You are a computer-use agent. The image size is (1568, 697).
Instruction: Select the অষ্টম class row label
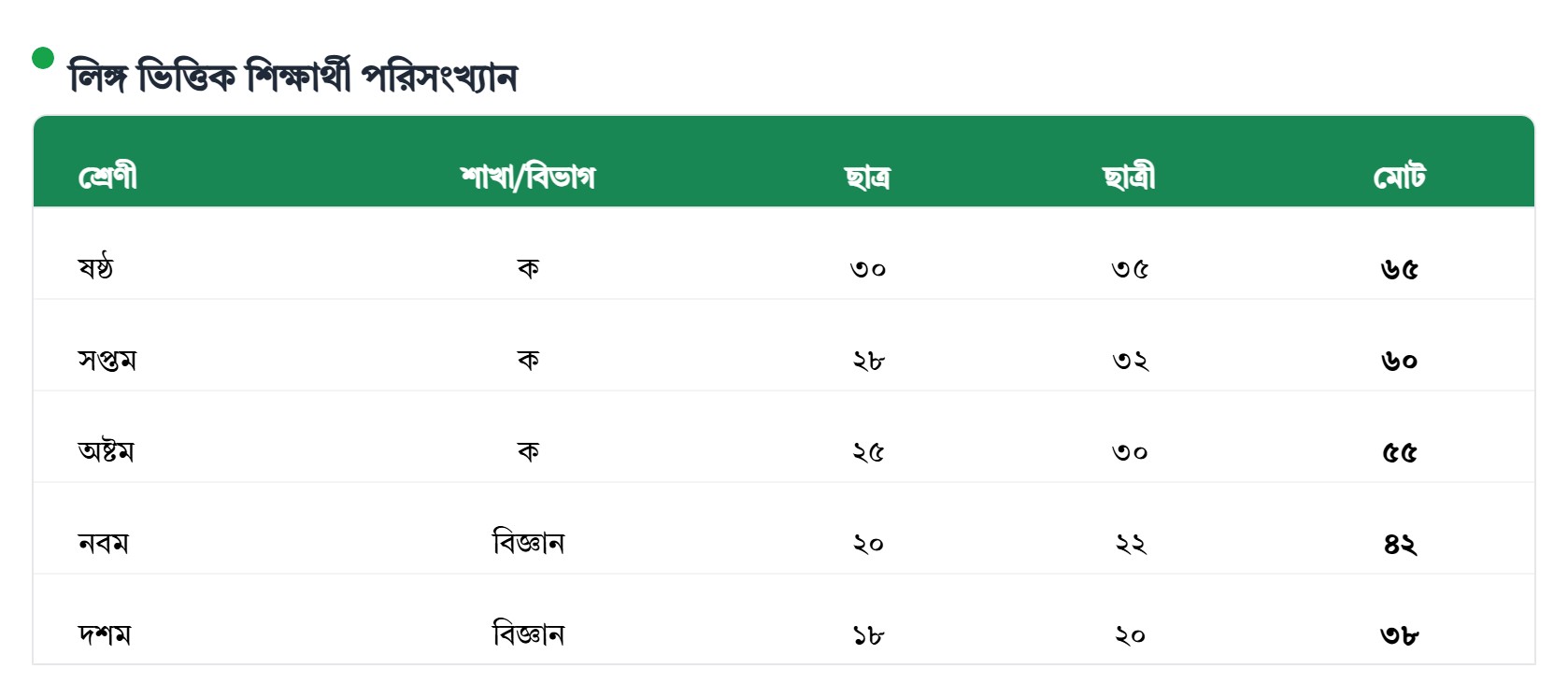(106, 451)
